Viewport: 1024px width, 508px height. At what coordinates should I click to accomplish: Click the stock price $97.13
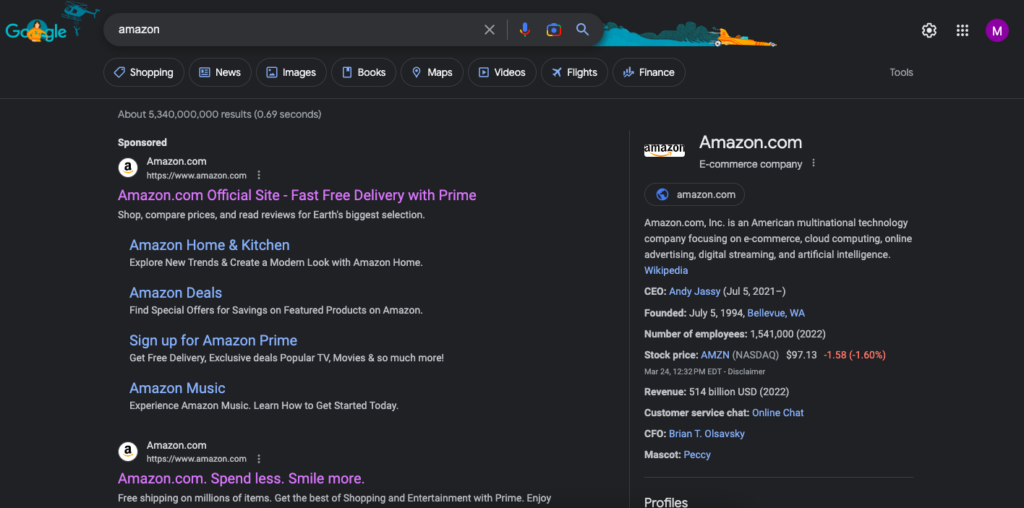click(x=801, y=355)
